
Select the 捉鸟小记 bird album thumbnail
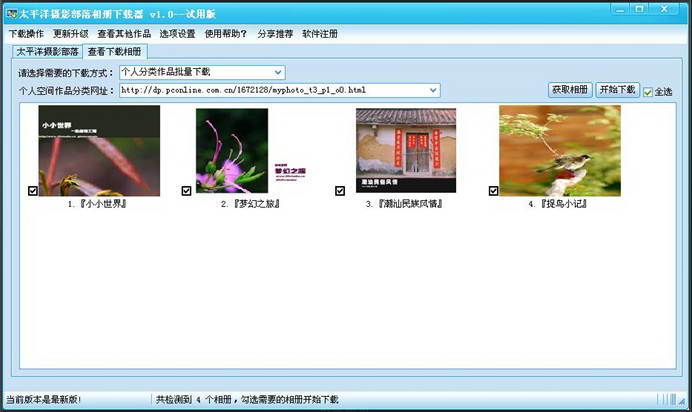(x=559, y=150)
